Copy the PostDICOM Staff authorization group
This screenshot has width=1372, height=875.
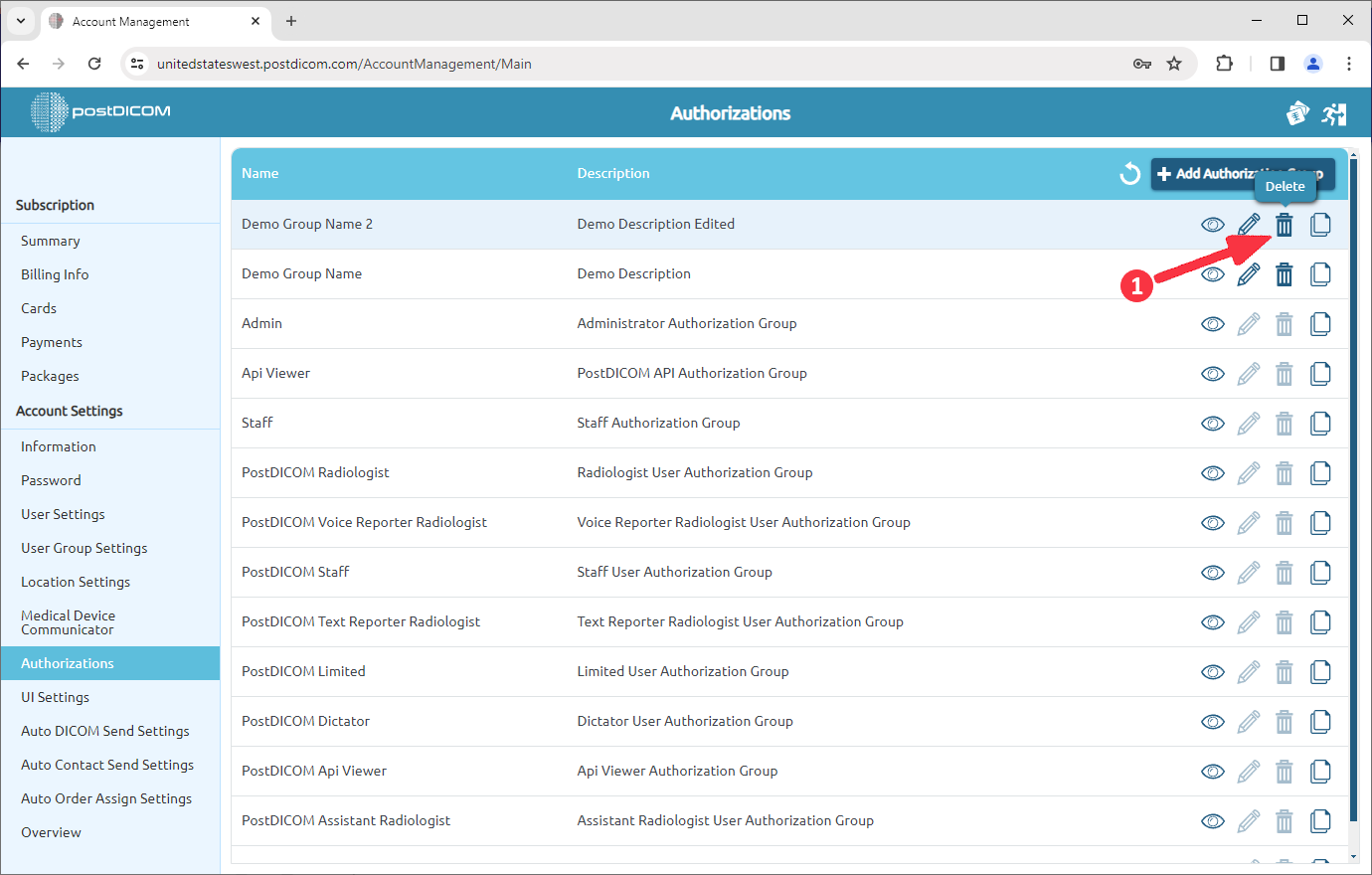(1320, 572)
